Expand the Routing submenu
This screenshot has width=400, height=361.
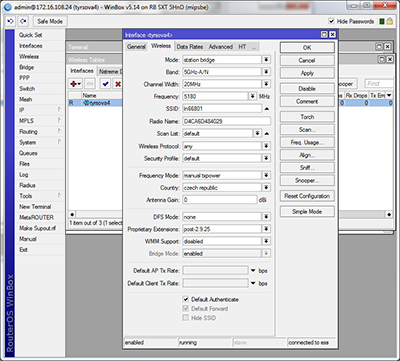(x=40, y=131)
